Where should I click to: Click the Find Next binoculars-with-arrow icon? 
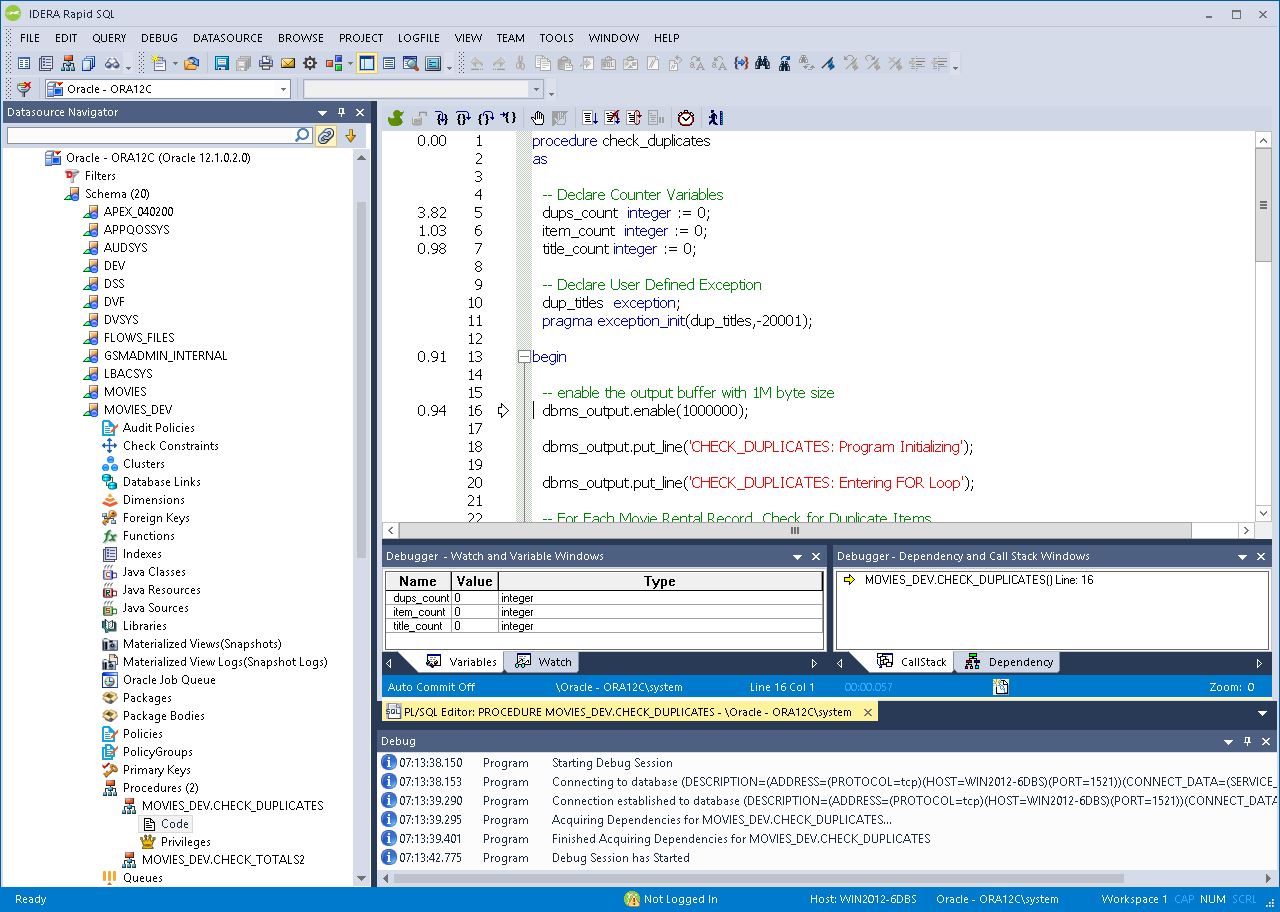click(784, 63)
